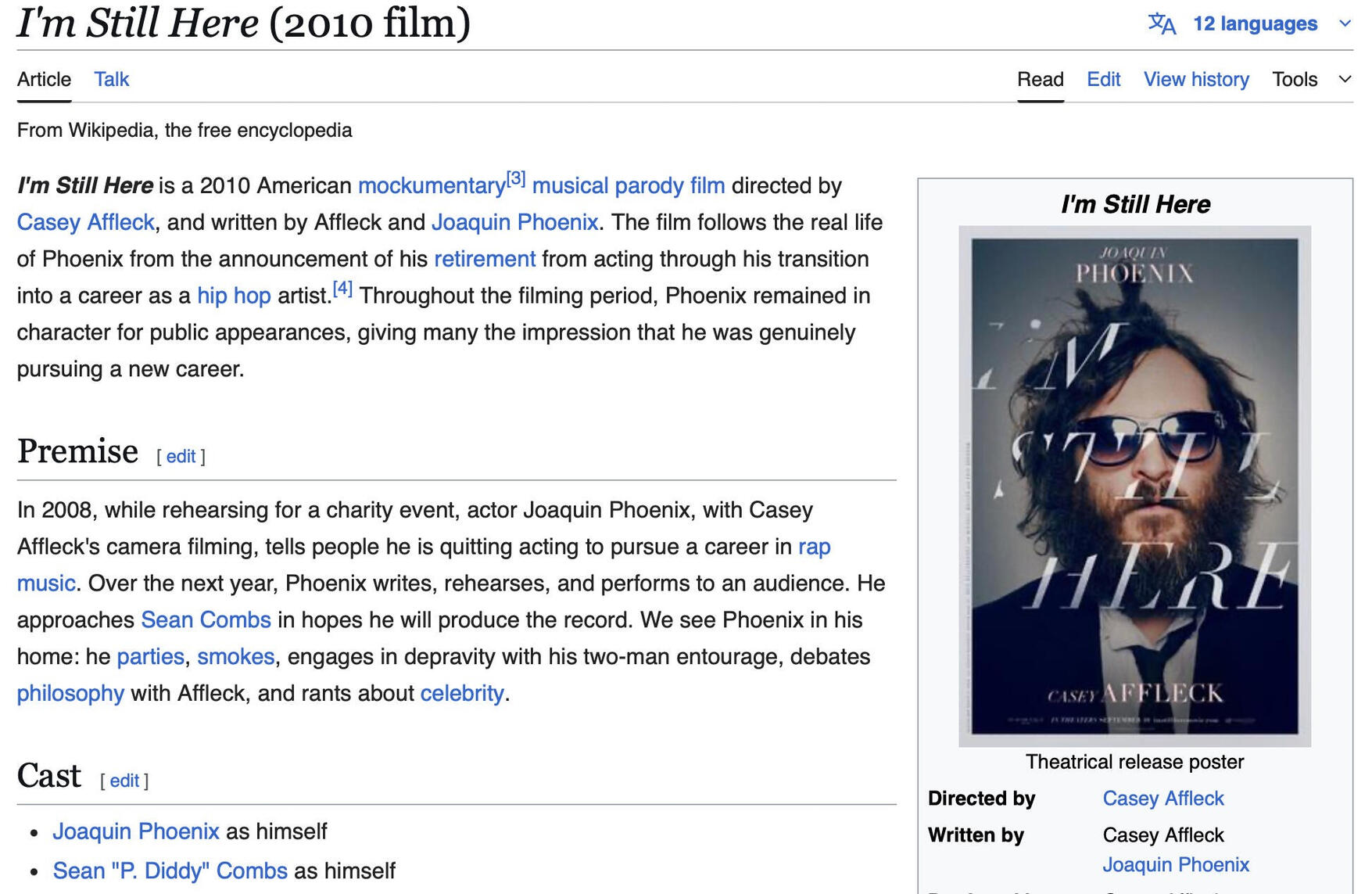Expand the 12 languages dropdown

(x=1254, y=24)
